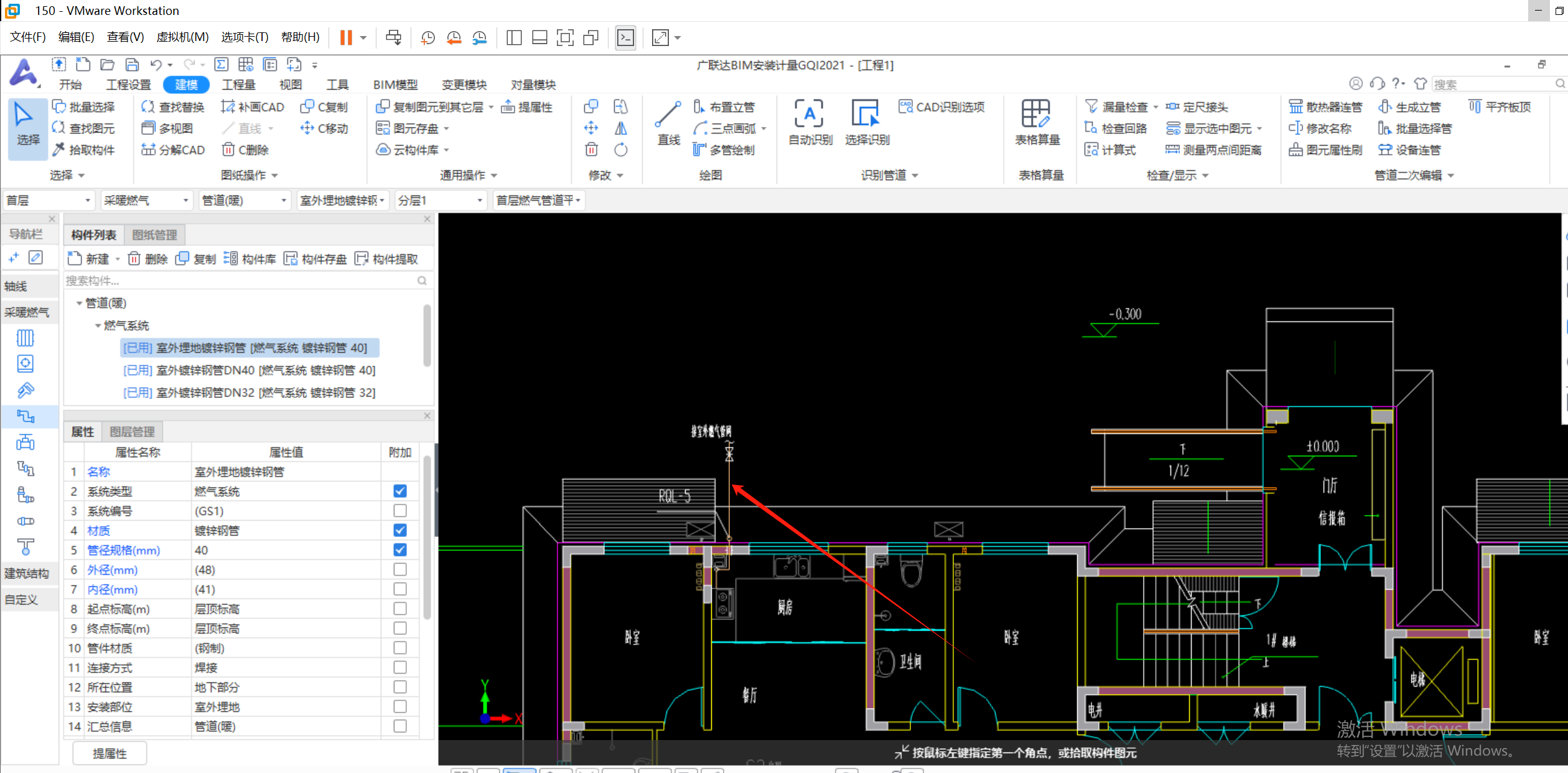Click 构件存盘 button
Screen dimensions: 1568x773
pyautogui.click(x=315, y=259)
